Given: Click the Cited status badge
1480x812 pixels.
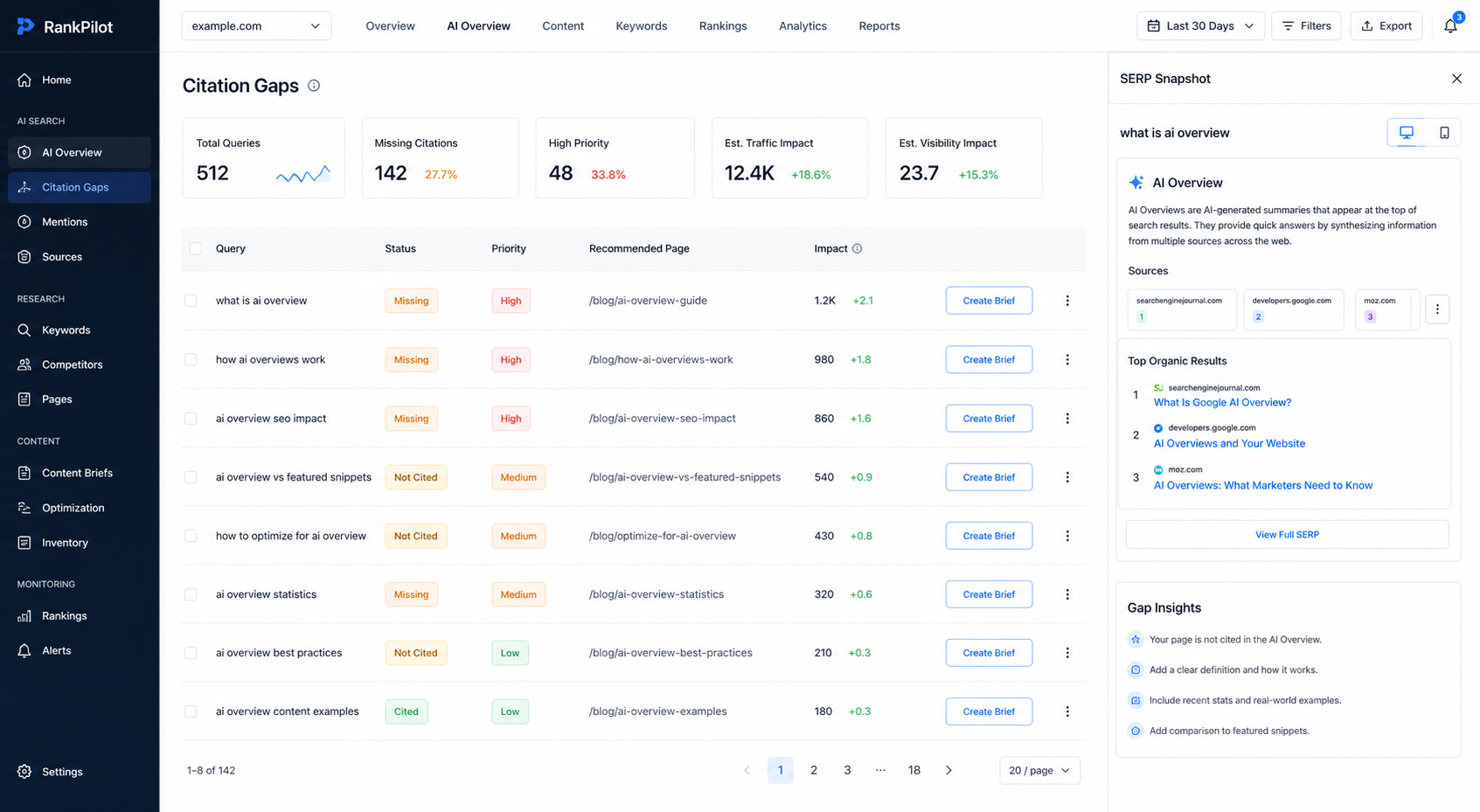Looking at the screenshot, I should pos(406,711).
